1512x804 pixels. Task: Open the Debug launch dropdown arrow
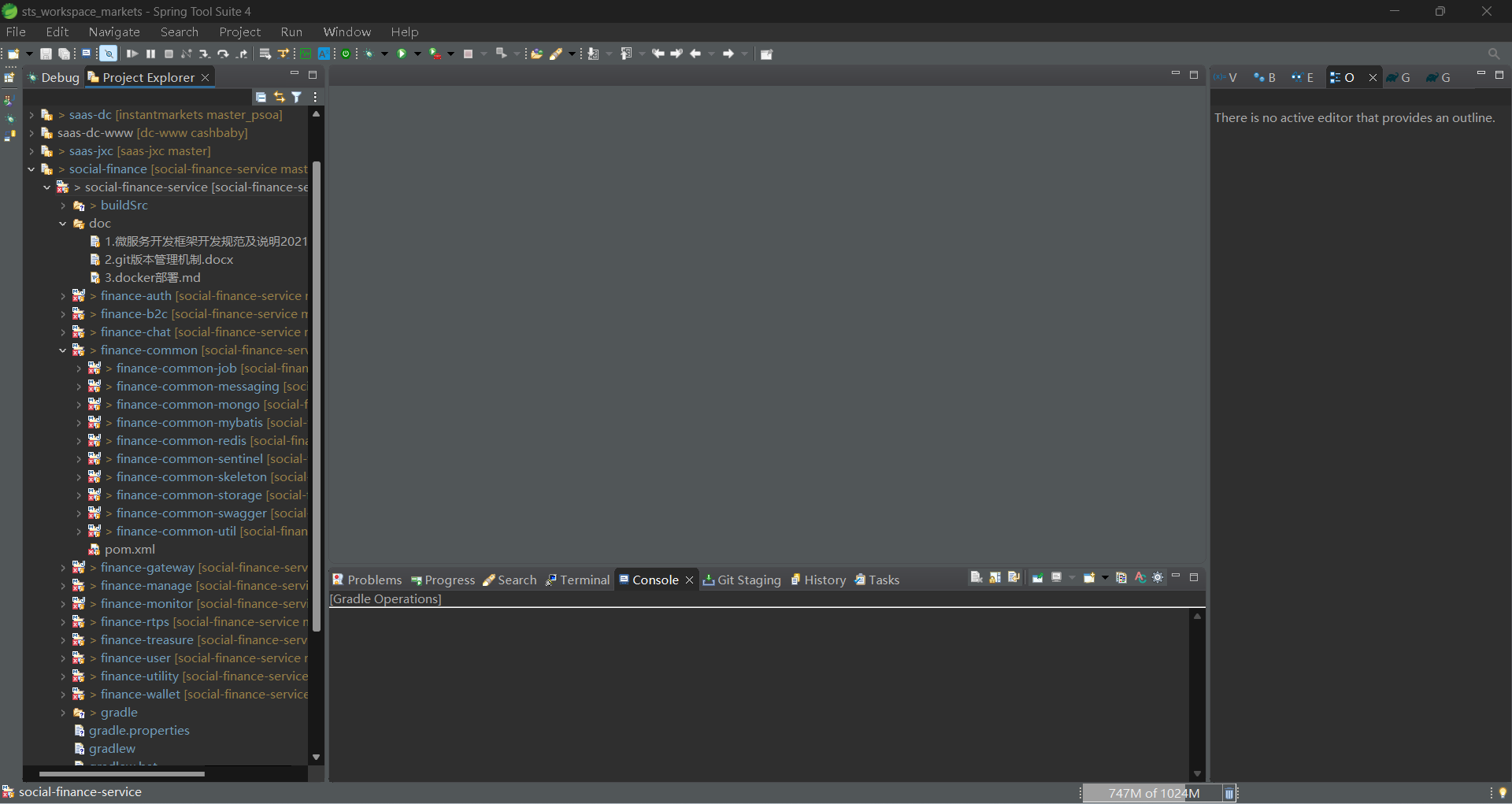tap(384, 54)
